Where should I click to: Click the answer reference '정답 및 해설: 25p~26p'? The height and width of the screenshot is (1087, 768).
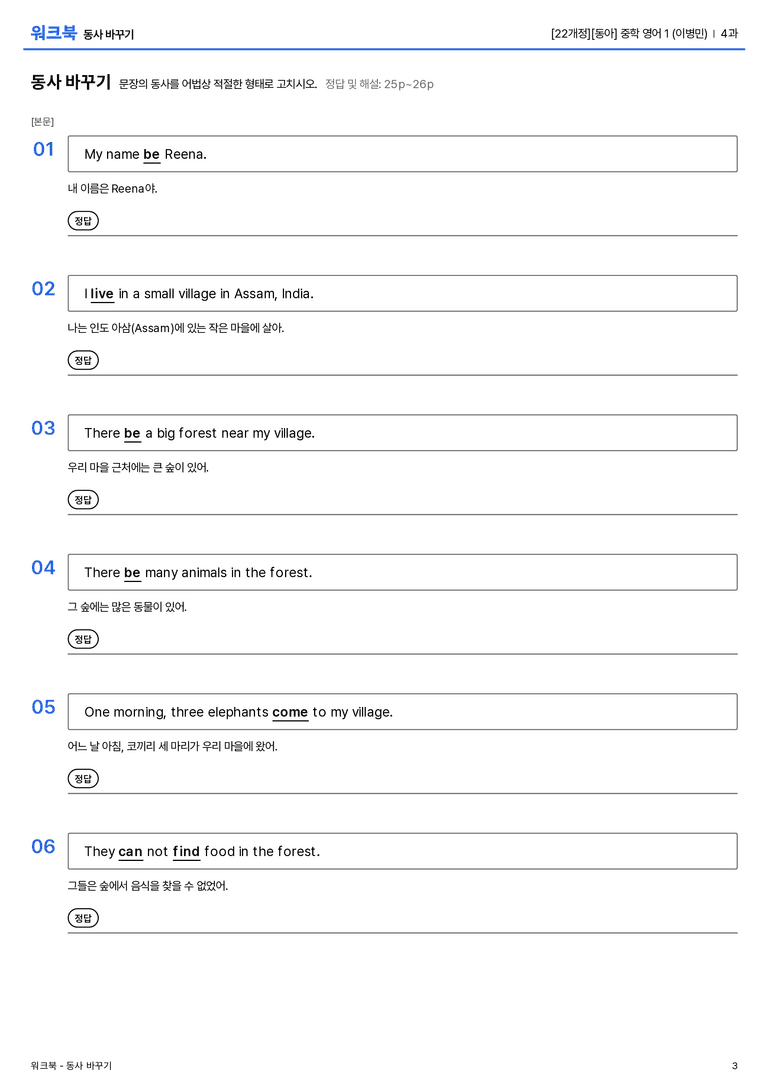(379, 84)
